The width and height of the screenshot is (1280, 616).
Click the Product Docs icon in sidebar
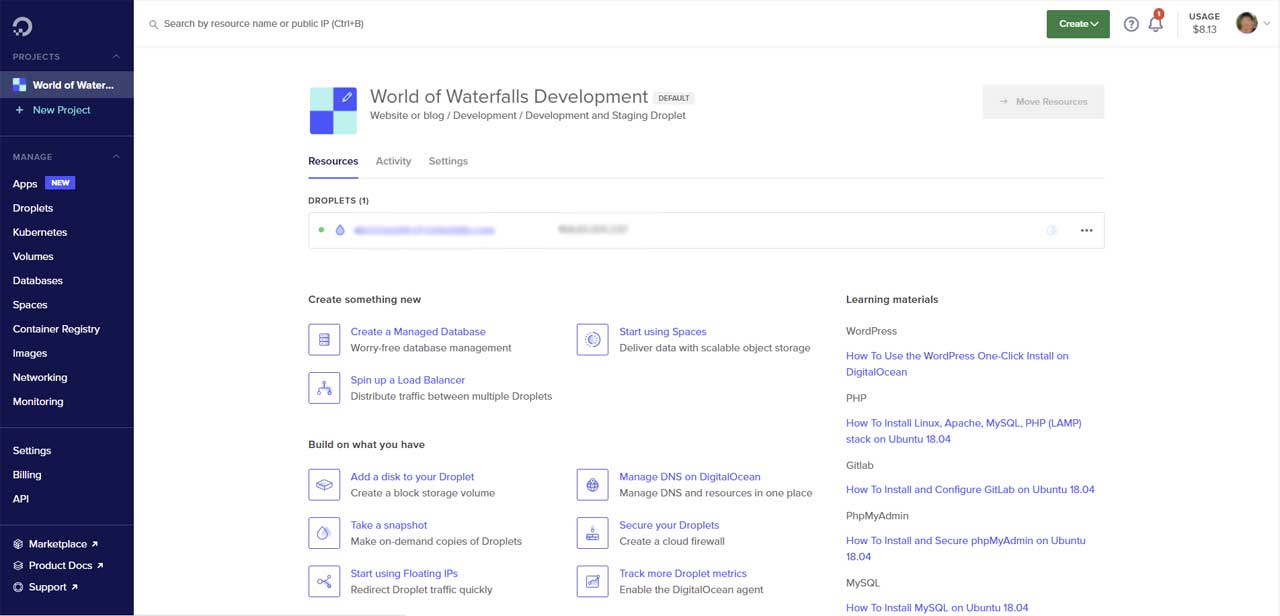click(18, 566)
